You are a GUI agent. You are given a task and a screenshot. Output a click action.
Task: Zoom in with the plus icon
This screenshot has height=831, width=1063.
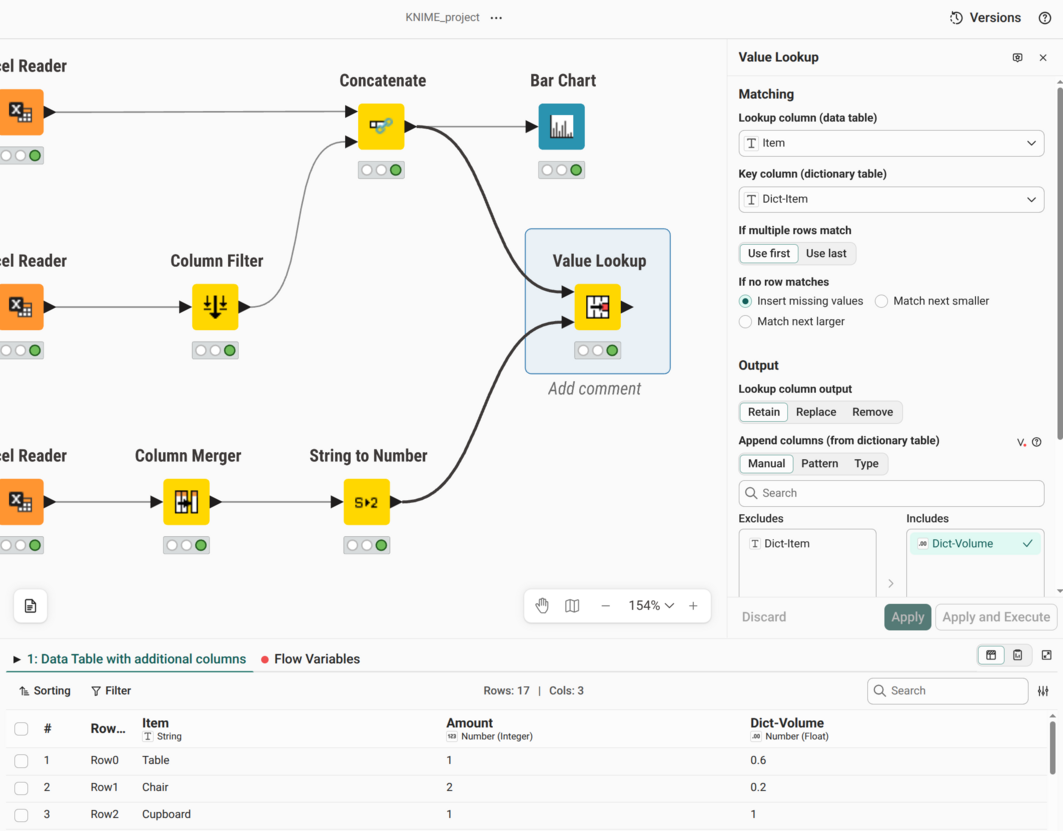coord(693,605)
